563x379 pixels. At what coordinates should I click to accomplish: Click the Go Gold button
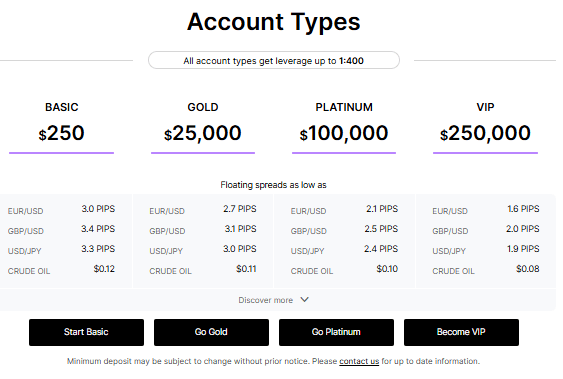click(x=211, y=332)
